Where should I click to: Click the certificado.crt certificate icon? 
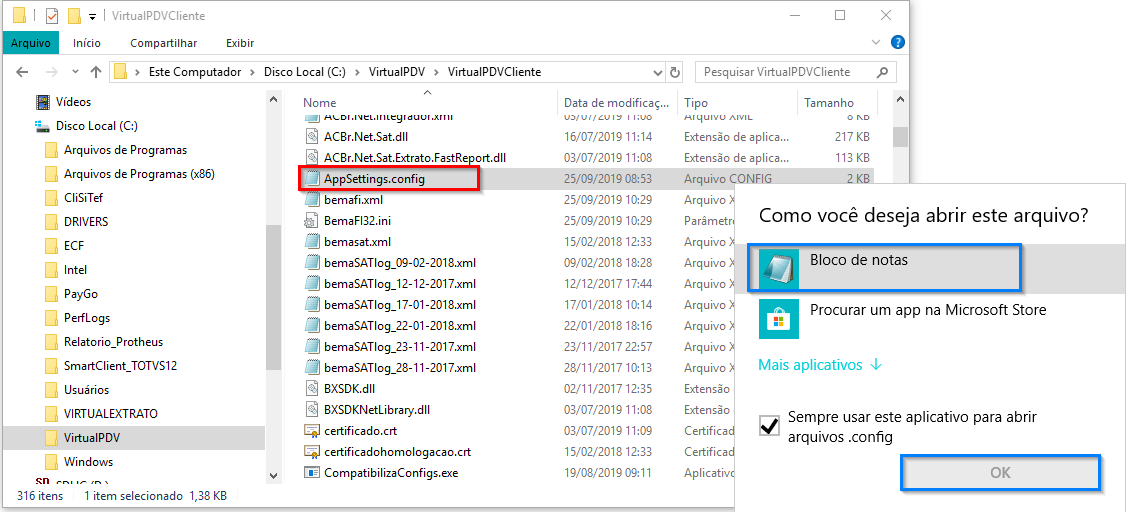click(x=311, y=431)
